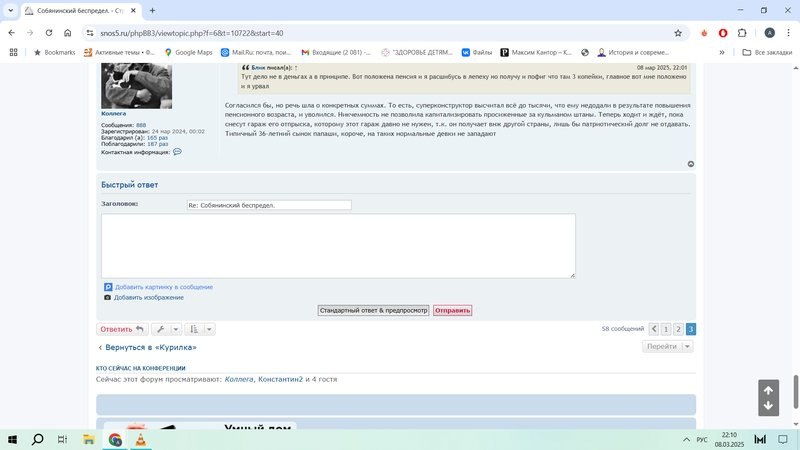Bookmark this page with the star icon
The width and height of the screenshot is (800, 450).
678,32
